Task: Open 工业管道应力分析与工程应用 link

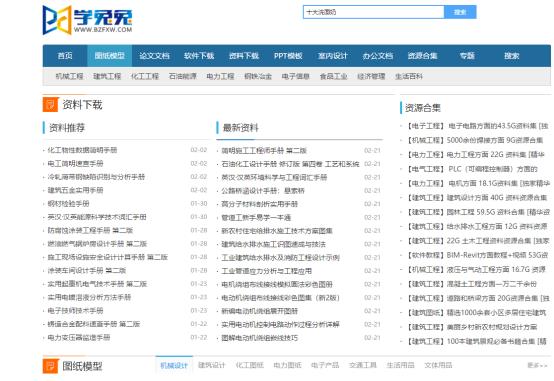Action: (x=266, y=271)
